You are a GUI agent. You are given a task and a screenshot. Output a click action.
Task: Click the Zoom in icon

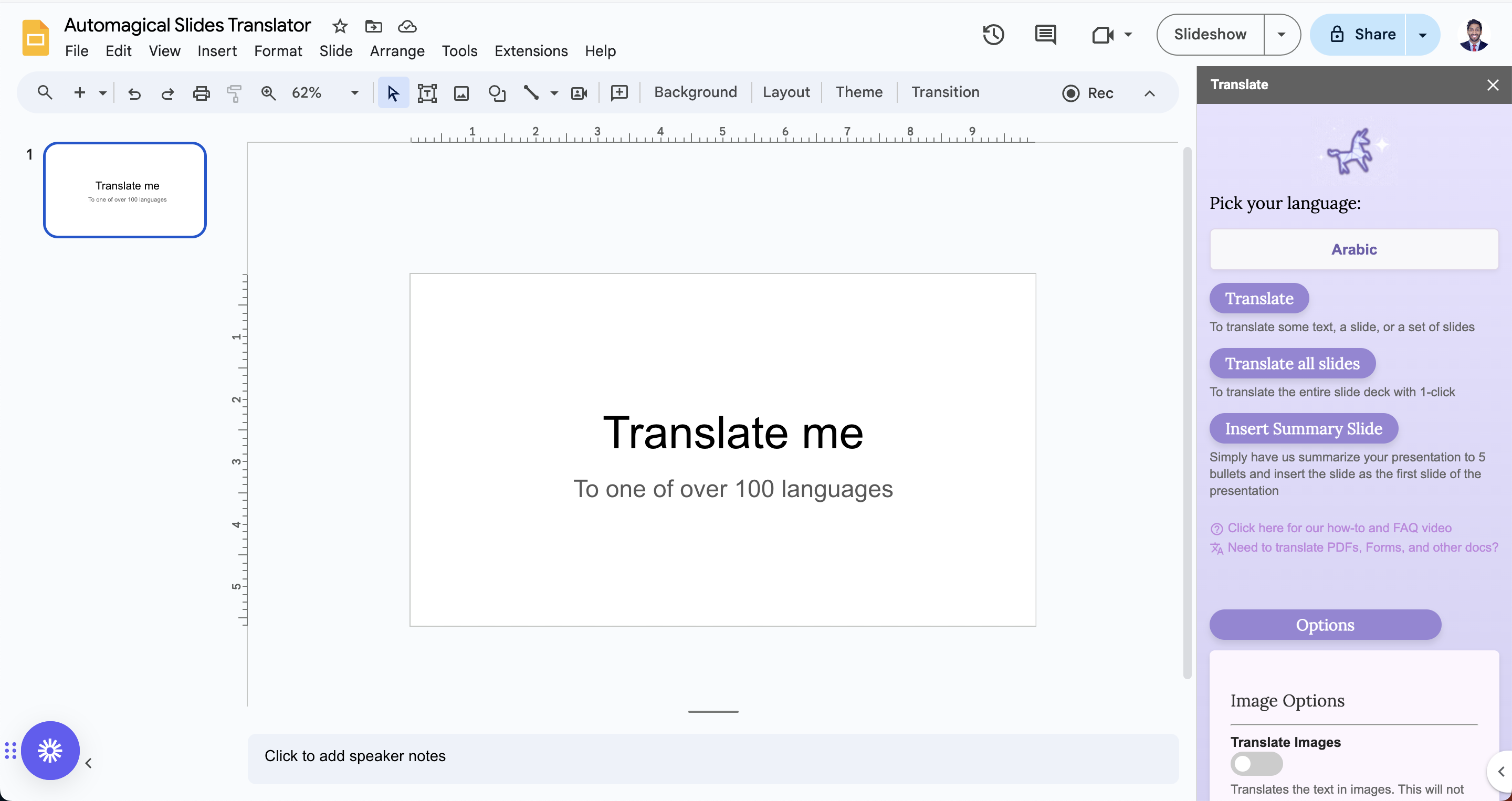click(x=268, y=92)
